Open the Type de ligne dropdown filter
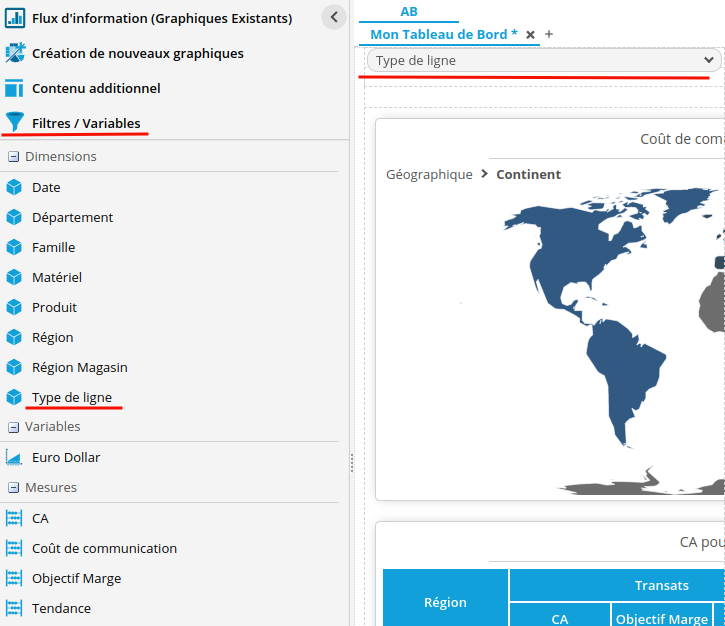 [x=542, y=61]
